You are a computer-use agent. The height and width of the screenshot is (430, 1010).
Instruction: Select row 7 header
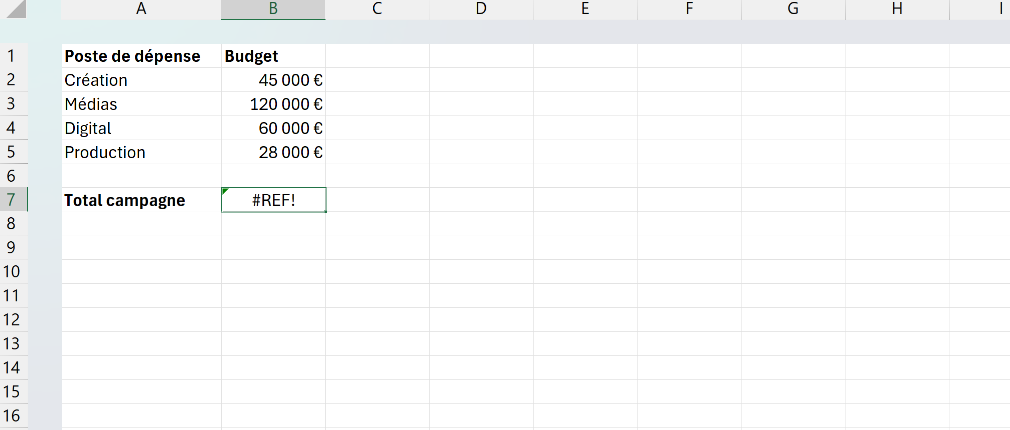tap(14, 200)
